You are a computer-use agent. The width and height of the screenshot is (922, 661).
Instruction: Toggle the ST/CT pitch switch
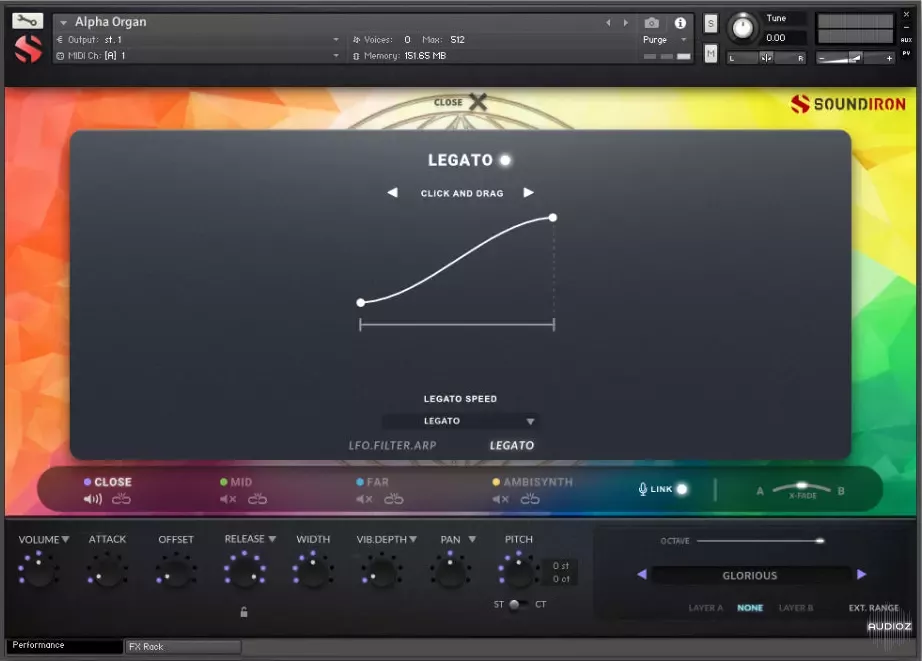(516, 604)
